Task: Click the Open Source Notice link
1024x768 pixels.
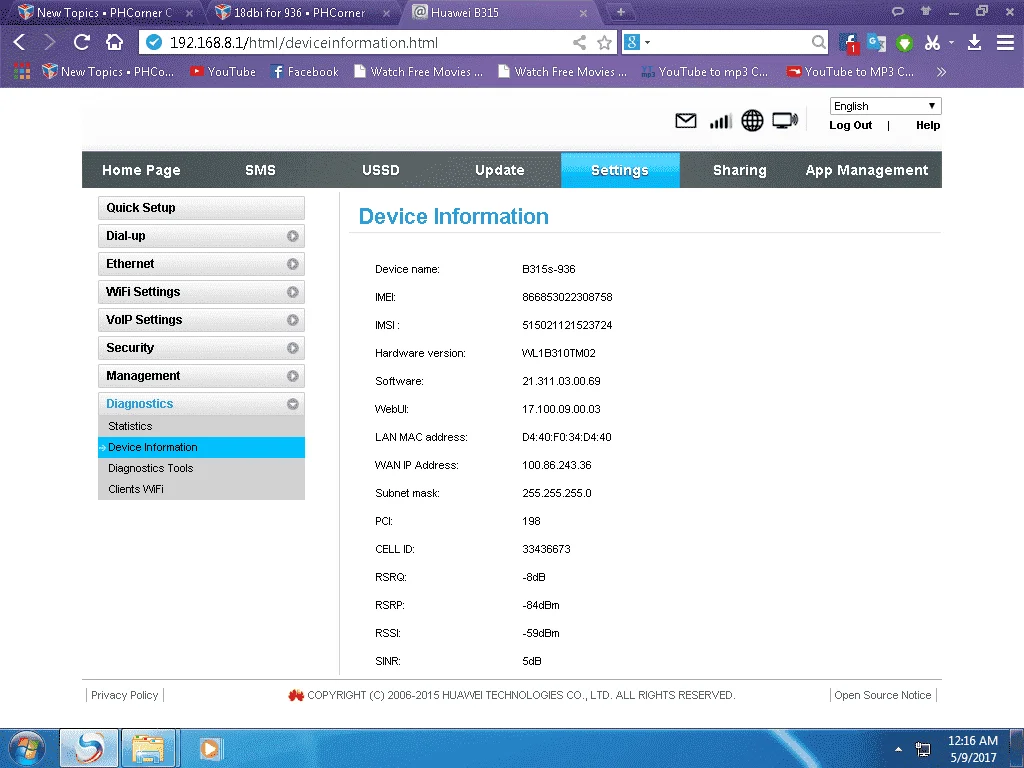Action: coord(882,695)
